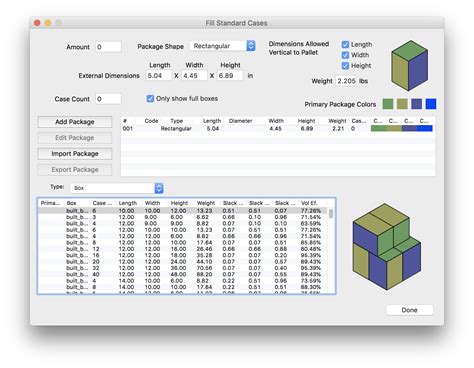Sort the case list by Vol Ef. column
The height and width of the screenshot is (368, 474).
[x=309, y=203]
